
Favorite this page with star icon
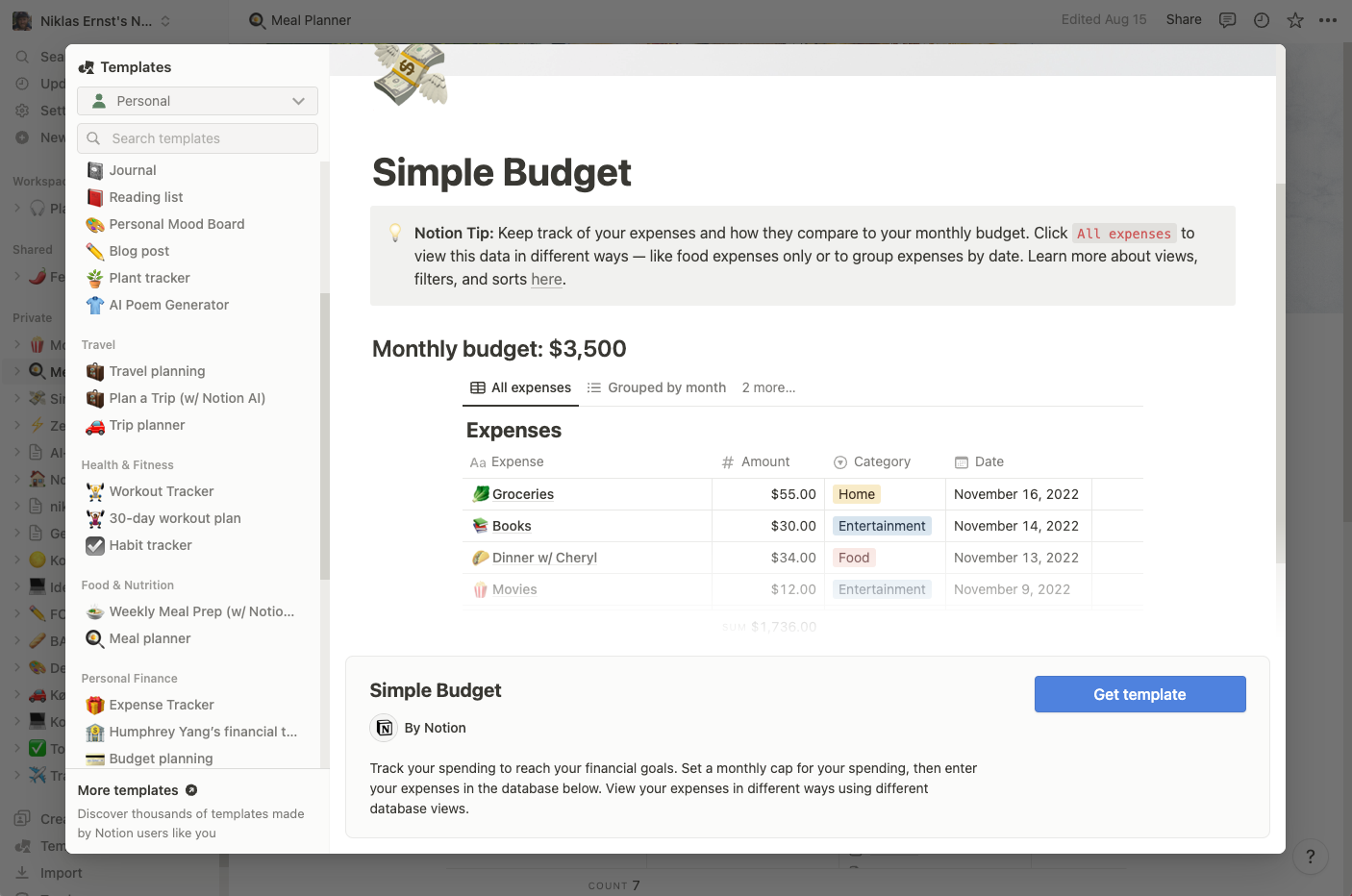pos(1295,20)
